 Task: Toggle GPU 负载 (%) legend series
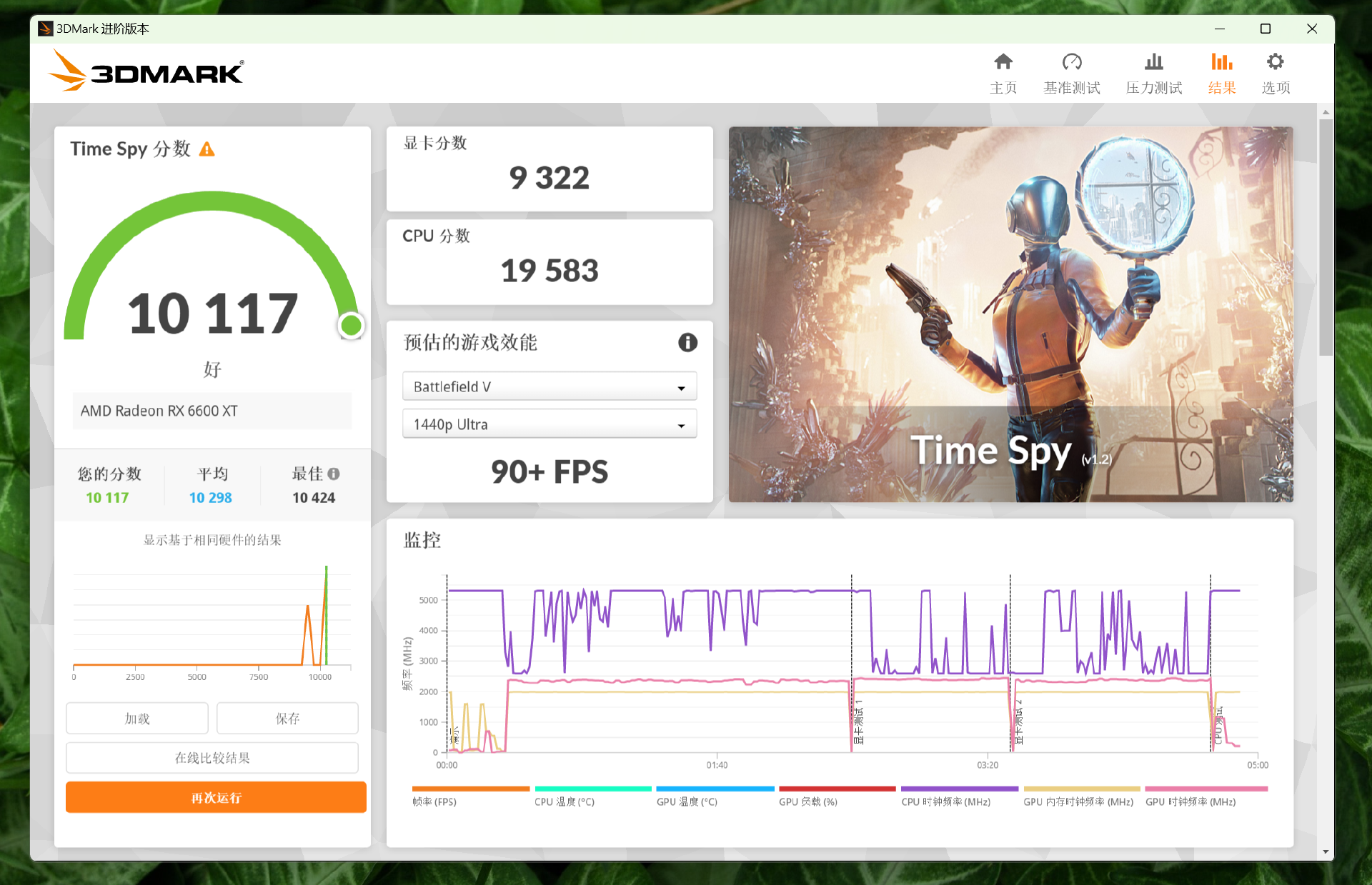click(x=807, y=801)
